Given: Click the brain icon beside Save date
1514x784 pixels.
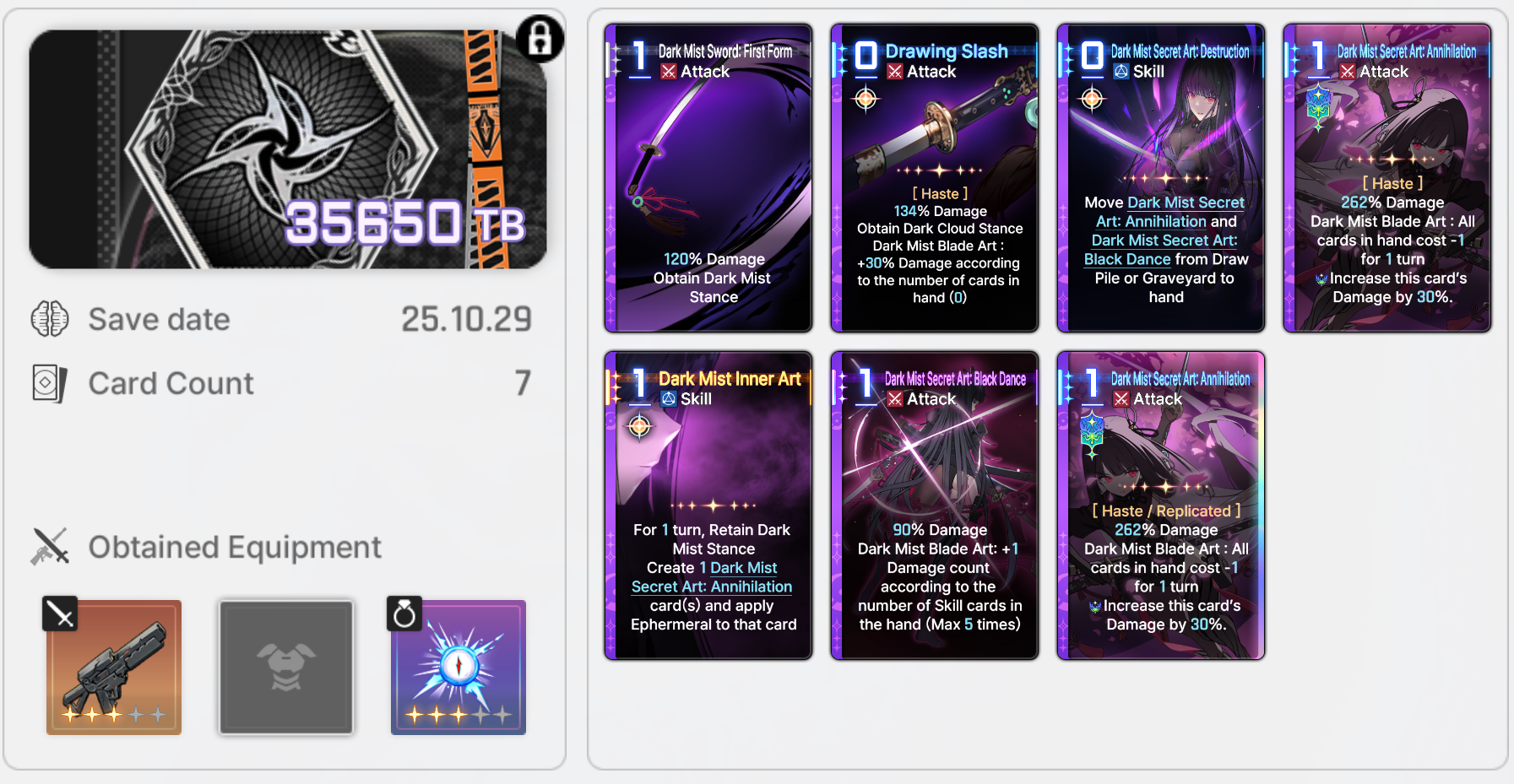Looking at the screenshot, I should click(50, 319).
